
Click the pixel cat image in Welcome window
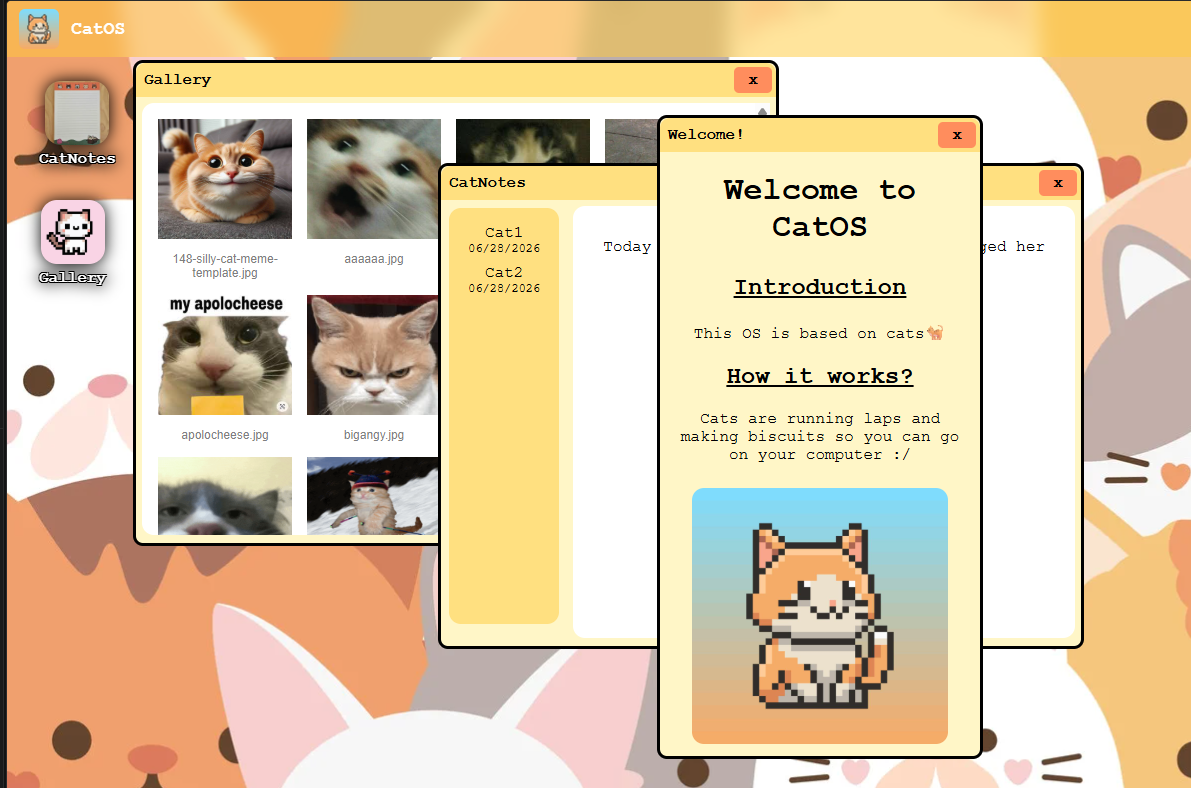click(x=820, y=616)
